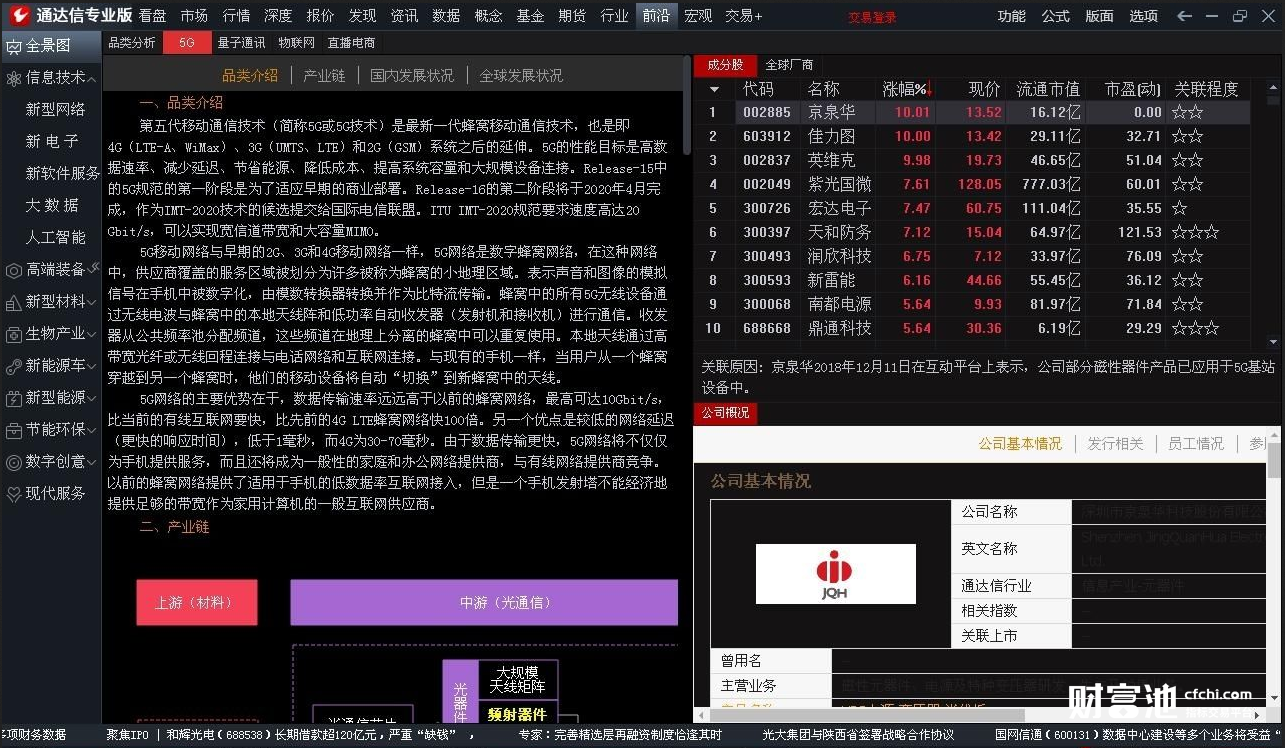The width and height of the screenshot is (1285, 748).
Task: Click the 通达信 red logo icon
Action: tap(19, 15)
